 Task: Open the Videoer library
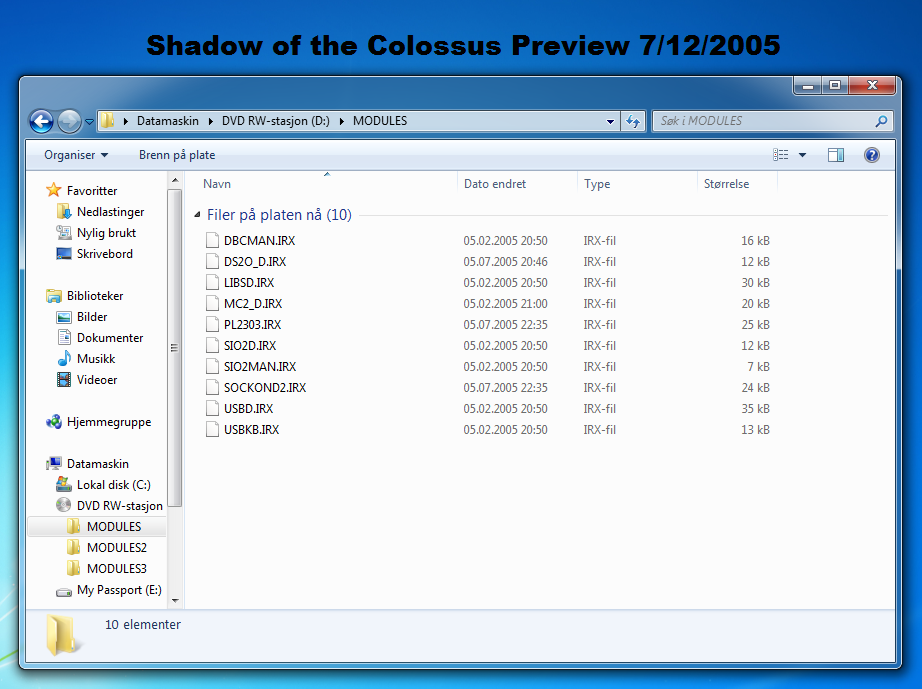(96, 380)
